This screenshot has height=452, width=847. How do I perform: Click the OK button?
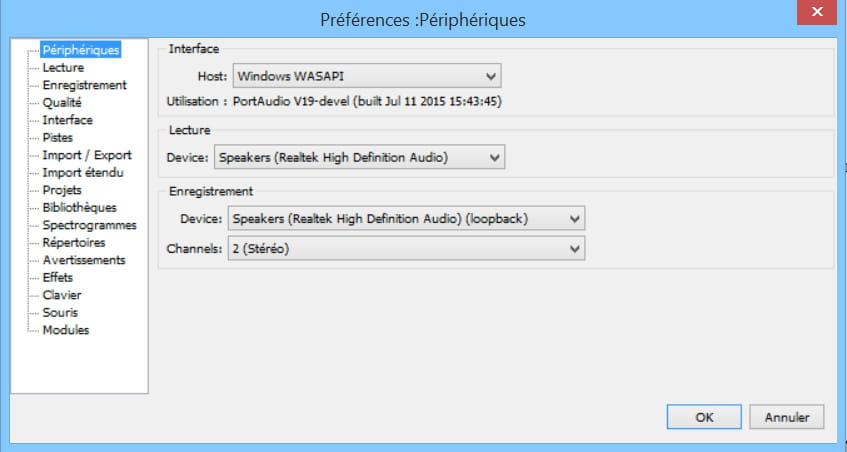pyautogui.click(x=704, y=417)
